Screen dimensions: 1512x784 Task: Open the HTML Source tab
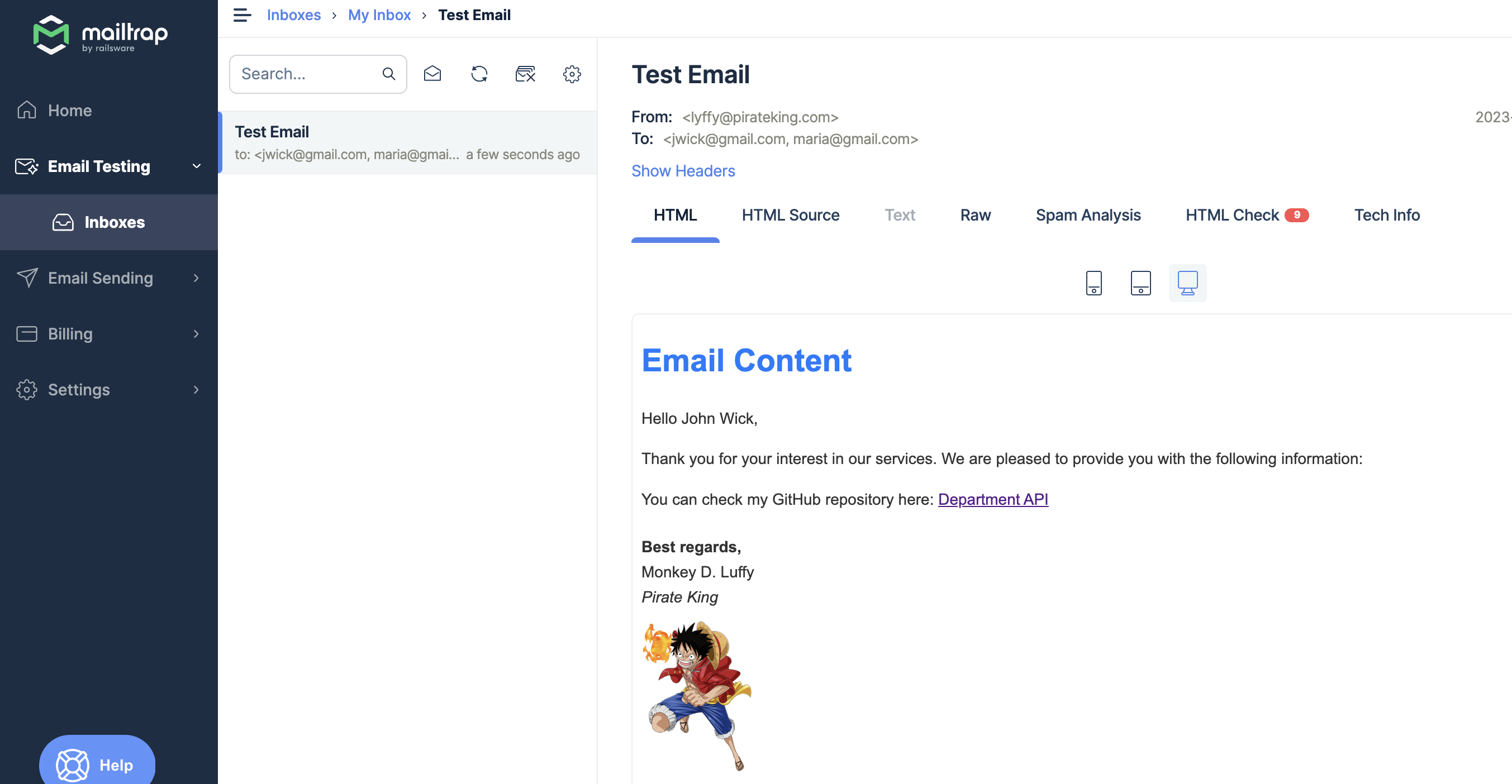790,215
